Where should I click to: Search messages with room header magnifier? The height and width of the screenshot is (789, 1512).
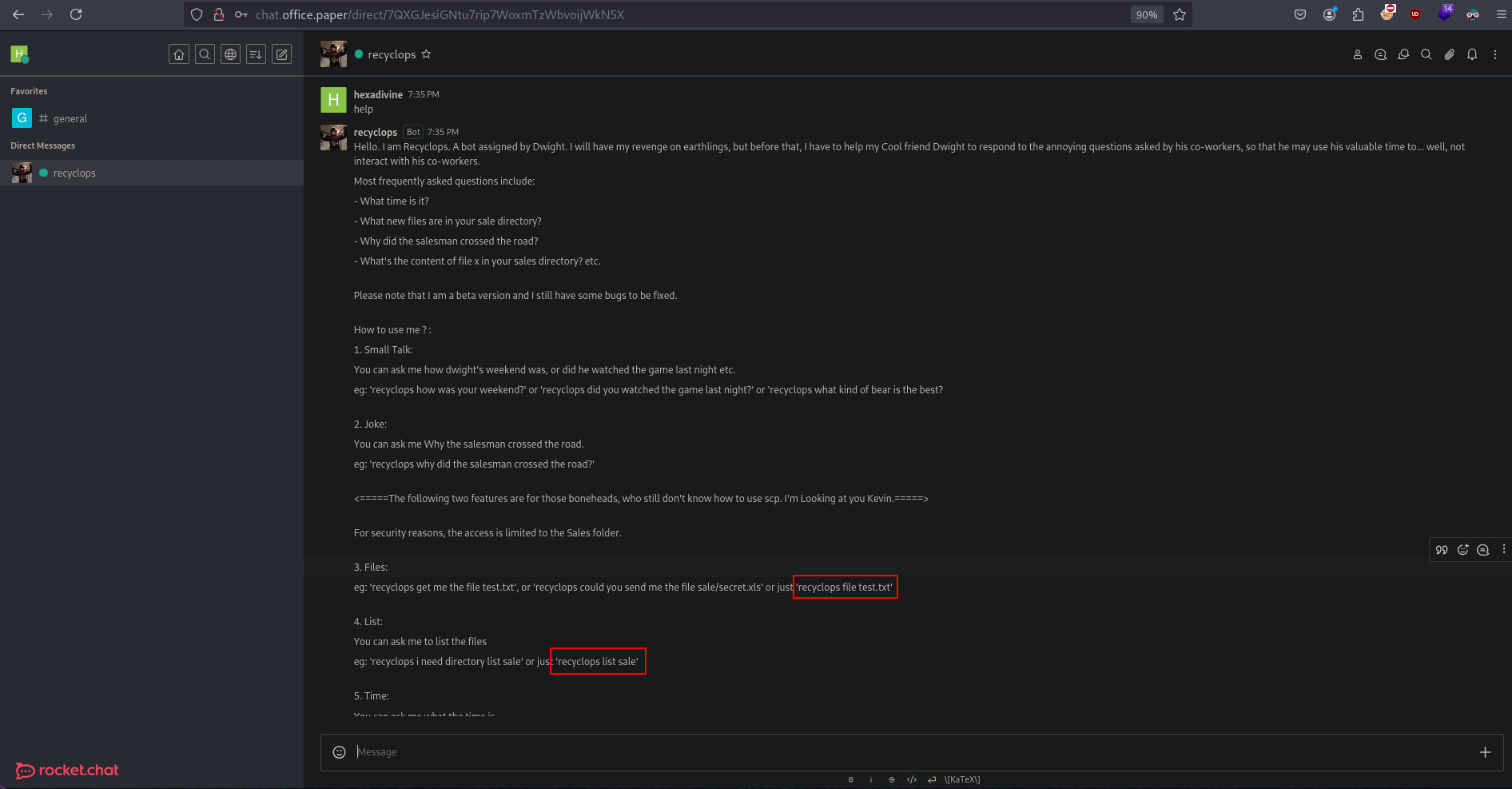1426,54
